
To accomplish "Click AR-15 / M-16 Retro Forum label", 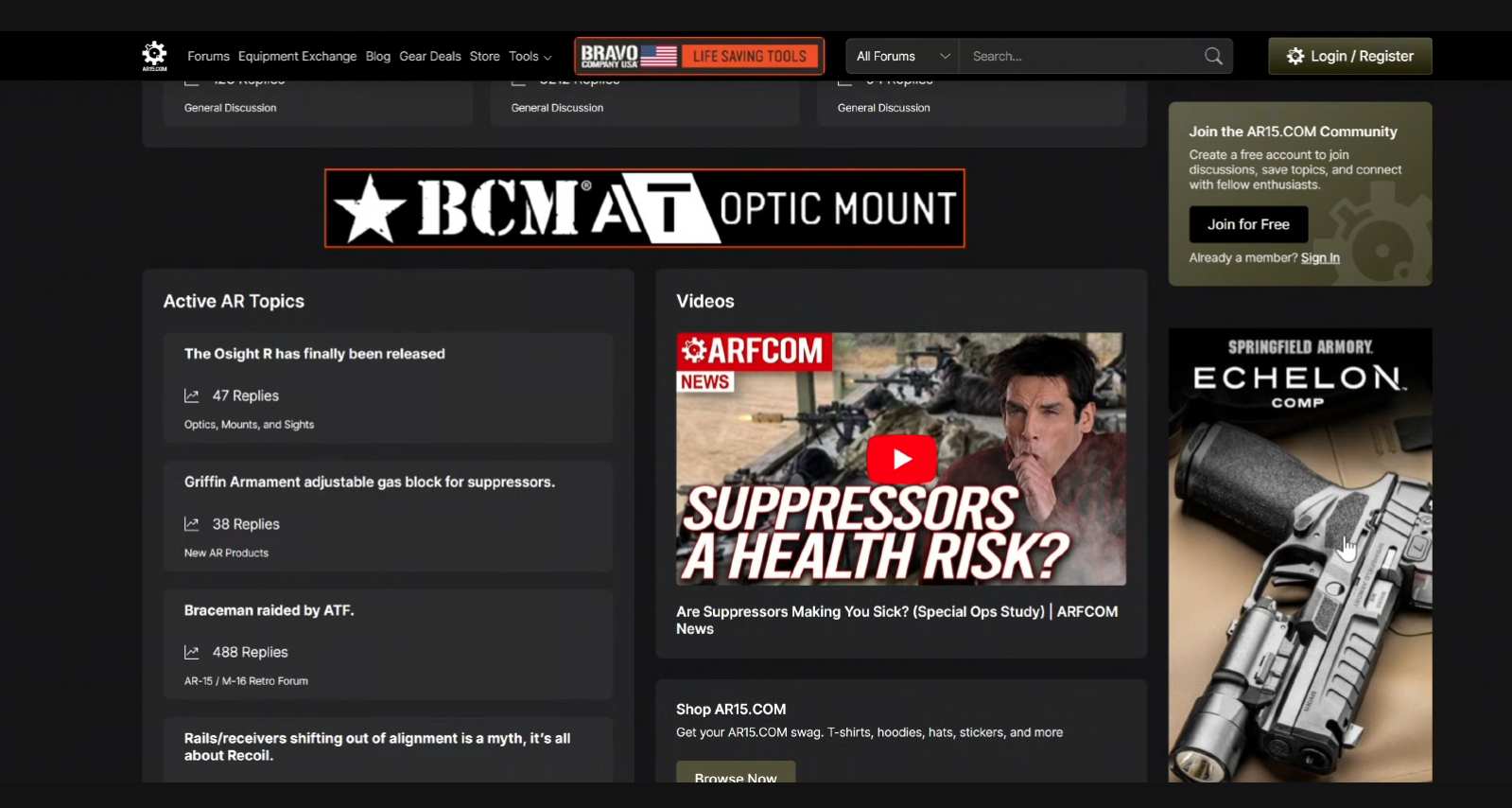I will 246,681.
